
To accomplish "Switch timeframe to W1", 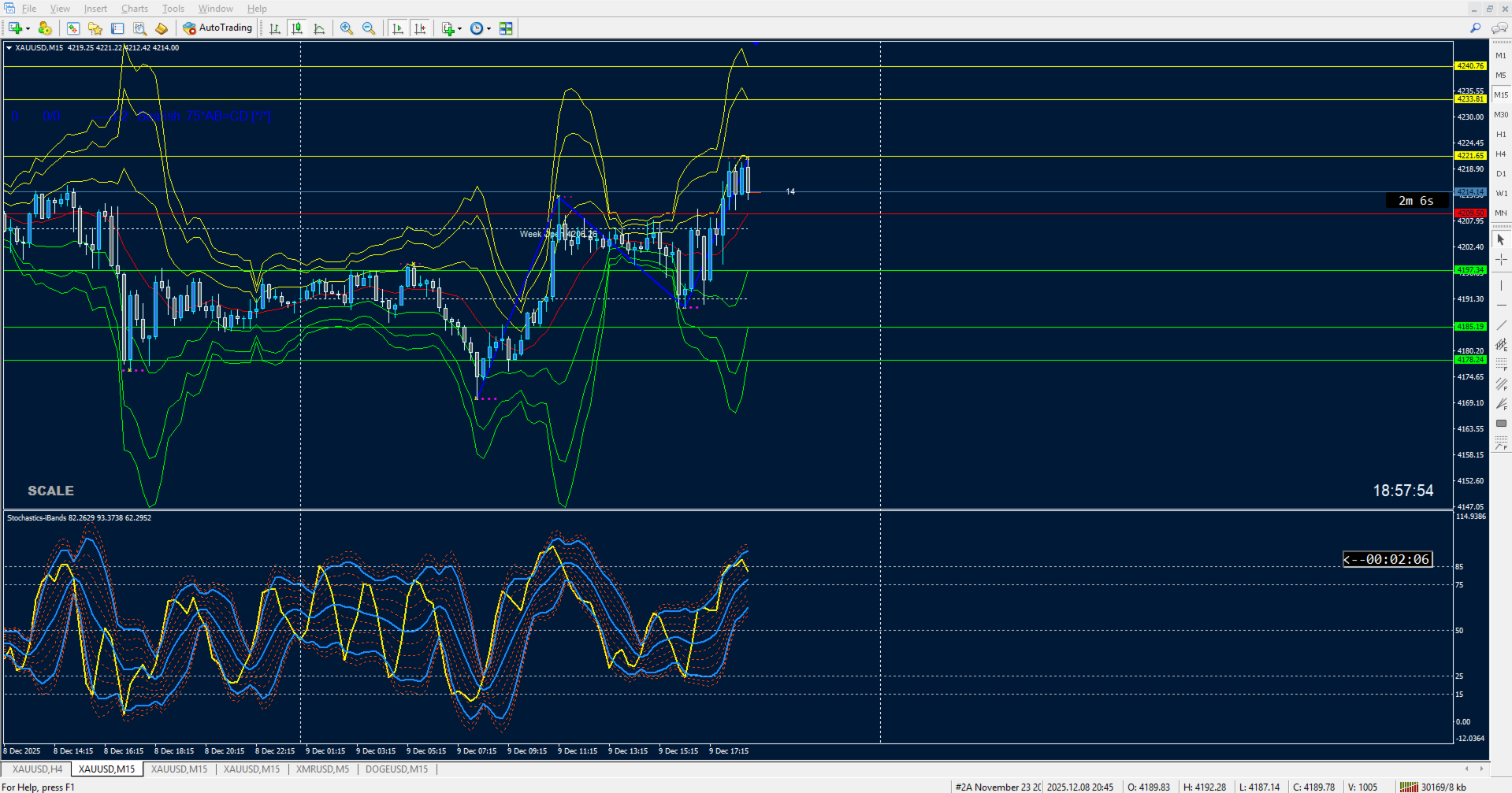I will coord(1501,194).
